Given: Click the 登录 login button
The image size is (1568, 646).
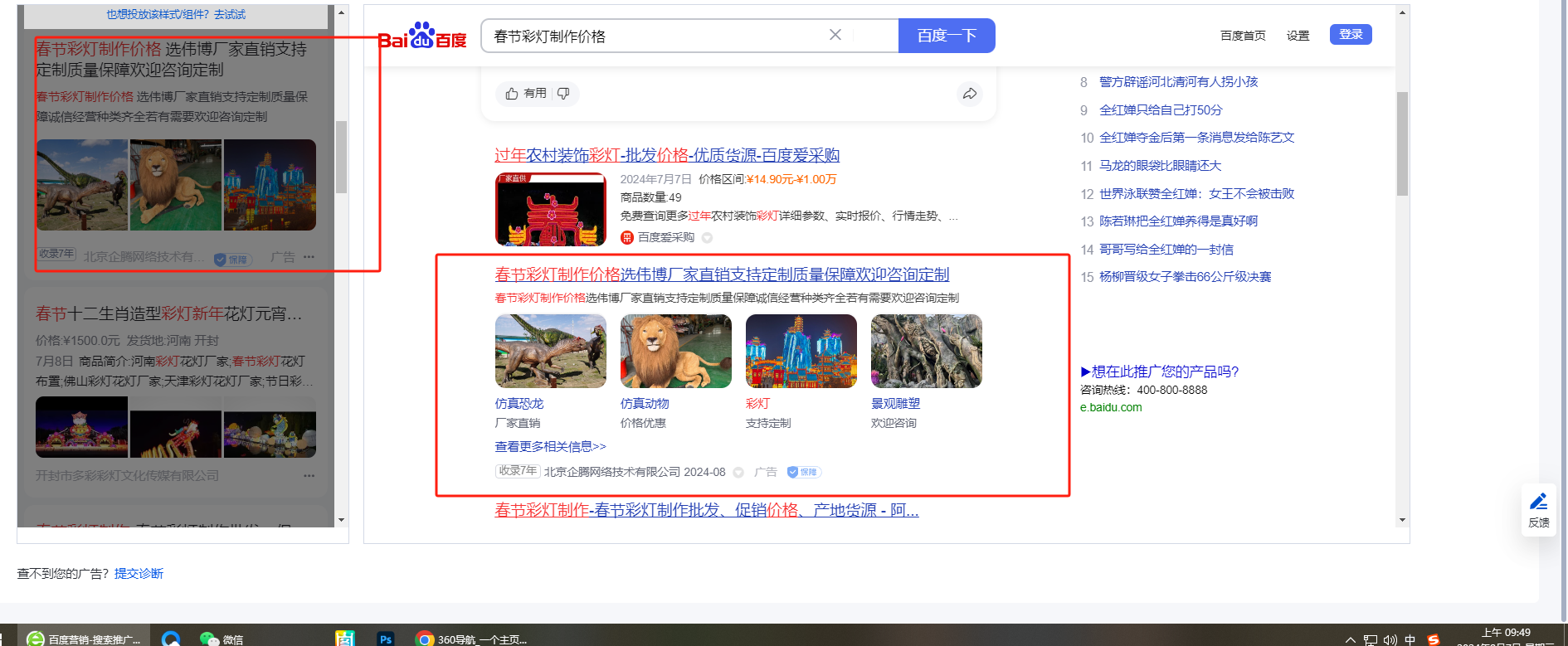Looking at the screenshot, I should pos(1351,34).
